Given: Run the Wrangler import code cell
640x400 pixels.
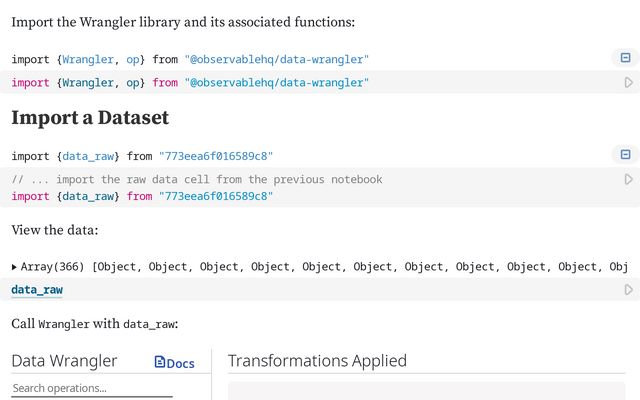Looking at the screenshot, I should (x=628, y=83).
